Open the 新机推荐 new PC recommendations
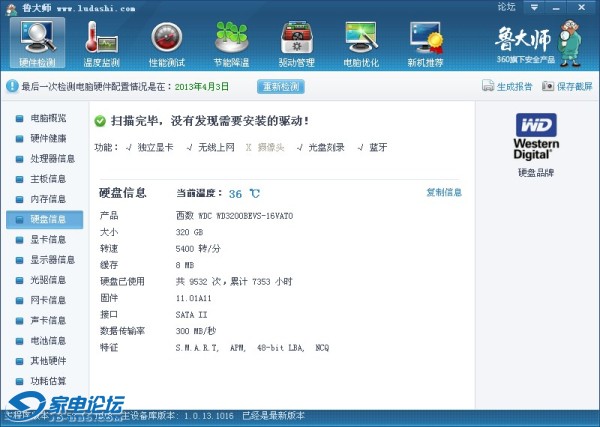600x427 pixels. point(427,43)
